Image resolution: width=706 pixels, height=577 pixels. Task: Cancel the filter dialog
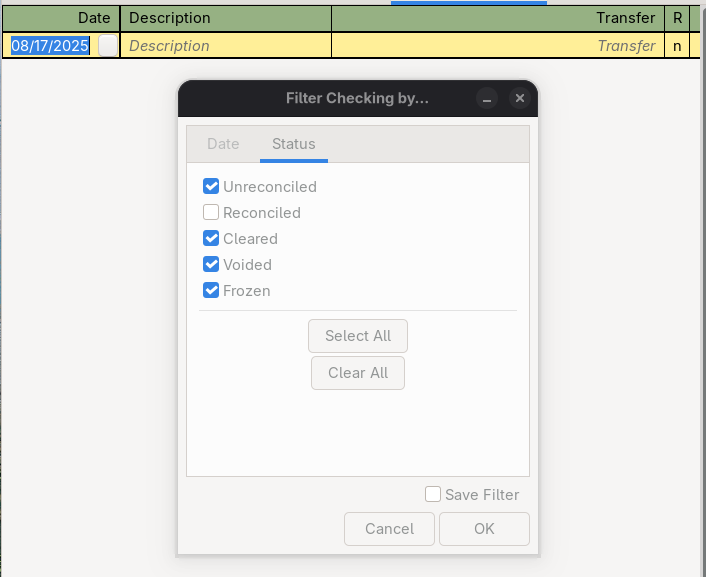point(389,529)
